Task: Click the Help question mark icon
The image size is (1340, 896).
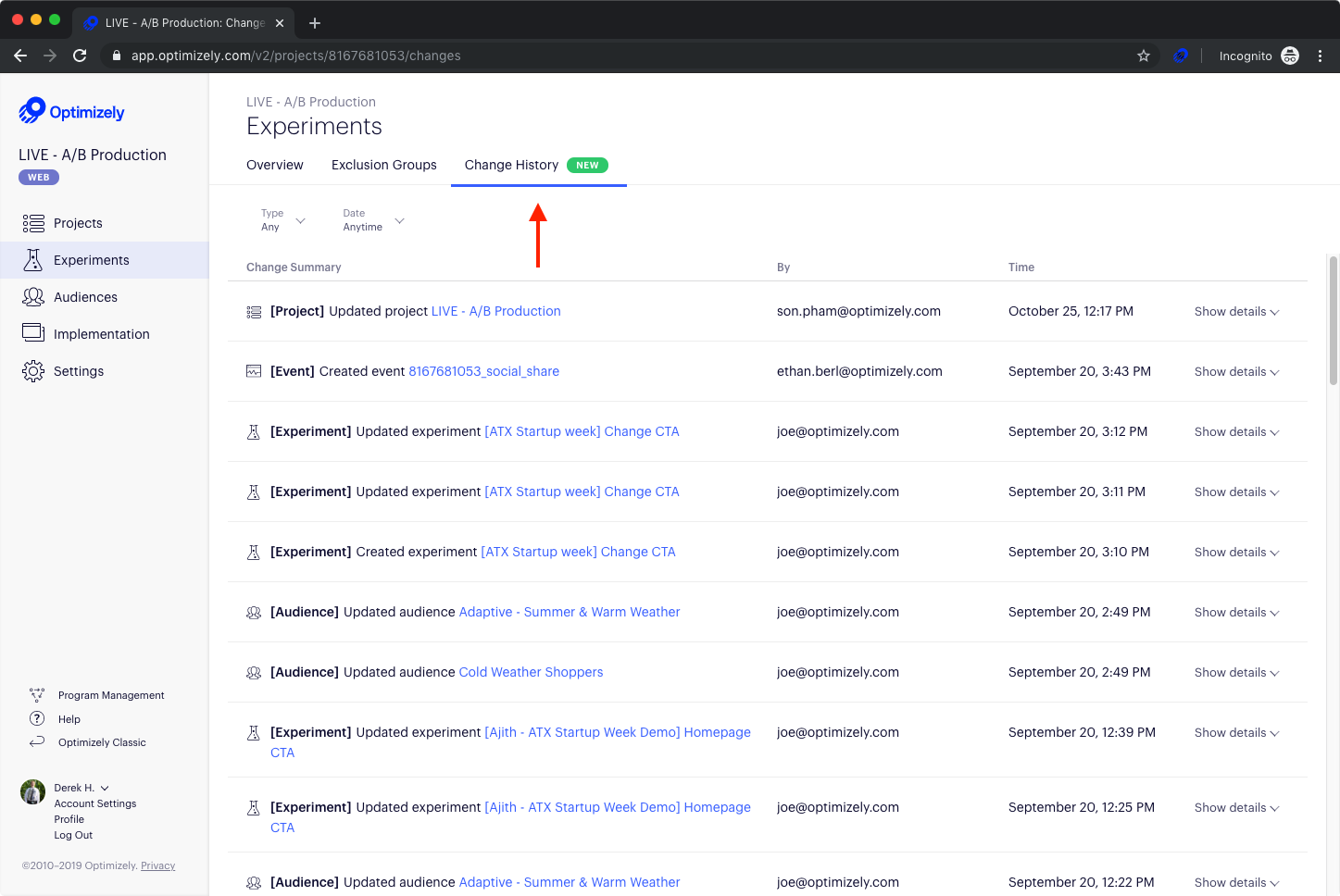Action: (37, 719)
